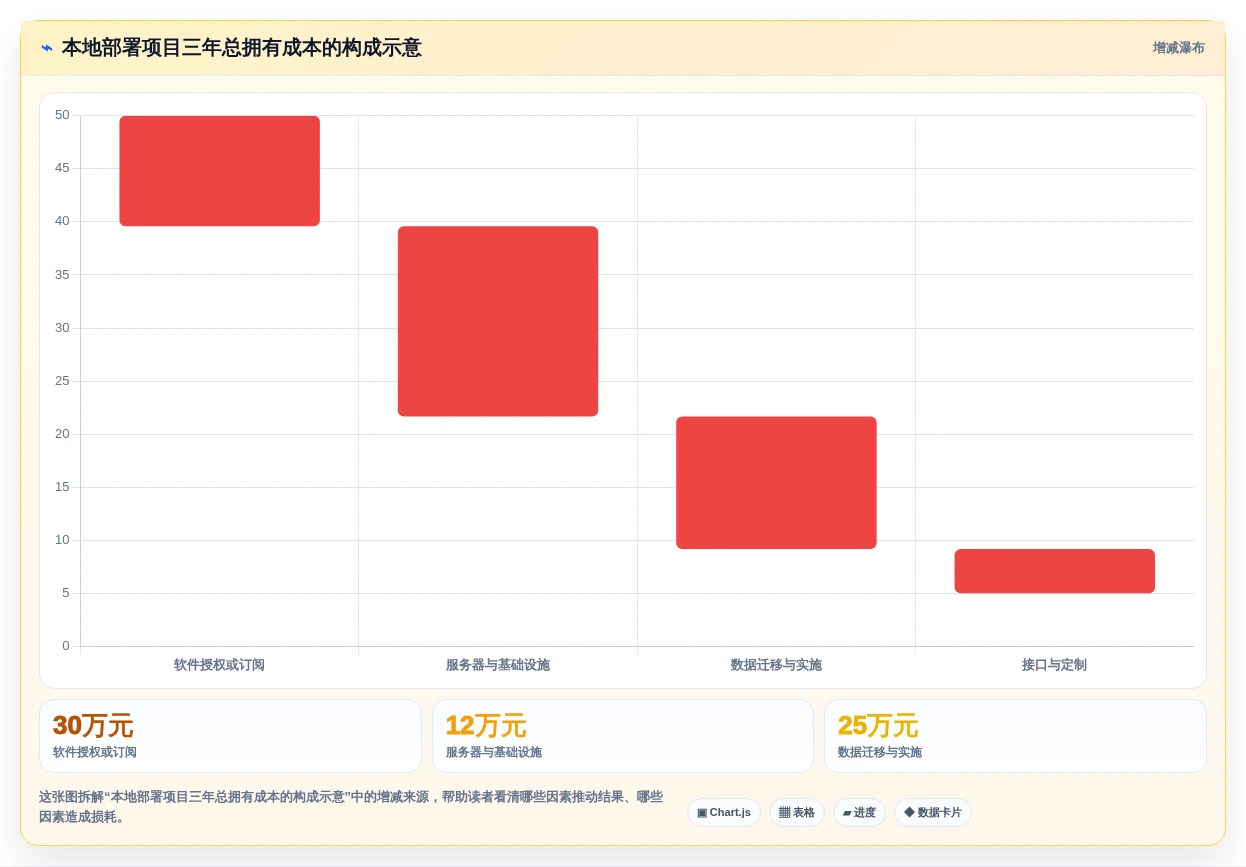Select the 数据迁移与实施 red bar
The width and height of the screenshot is (1246, 867).
[776, 483]
